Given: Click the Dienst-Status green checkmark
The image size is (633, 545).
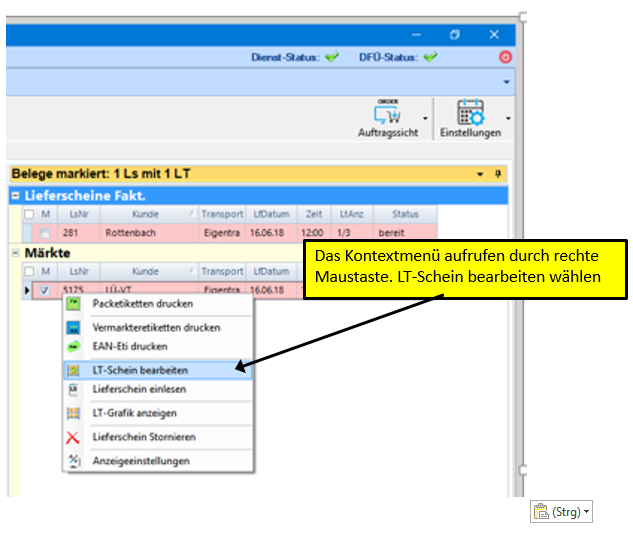Looking at the screenshot, I should point(332,58).
